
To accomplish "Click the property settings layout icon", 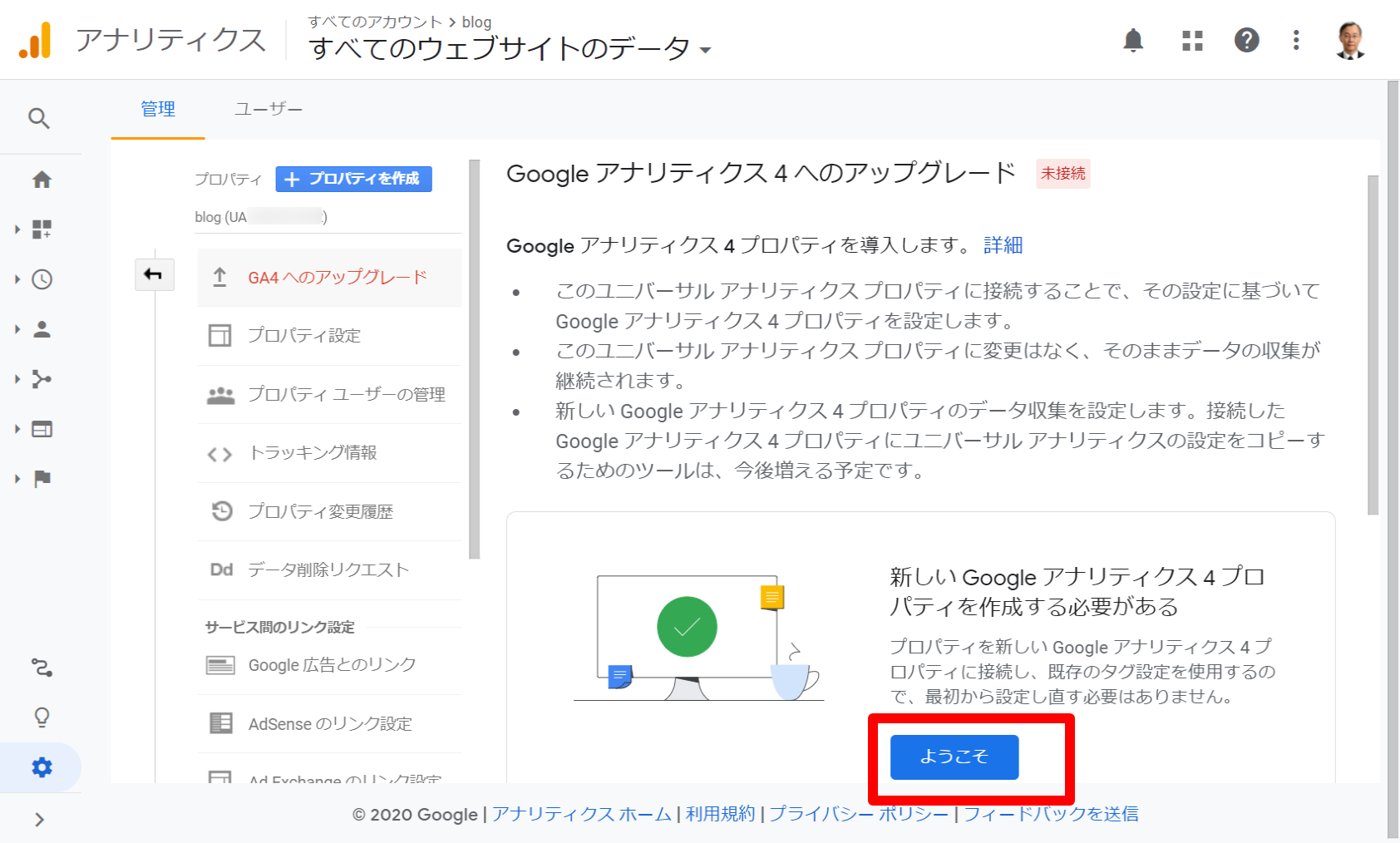I will pos(220,336).
